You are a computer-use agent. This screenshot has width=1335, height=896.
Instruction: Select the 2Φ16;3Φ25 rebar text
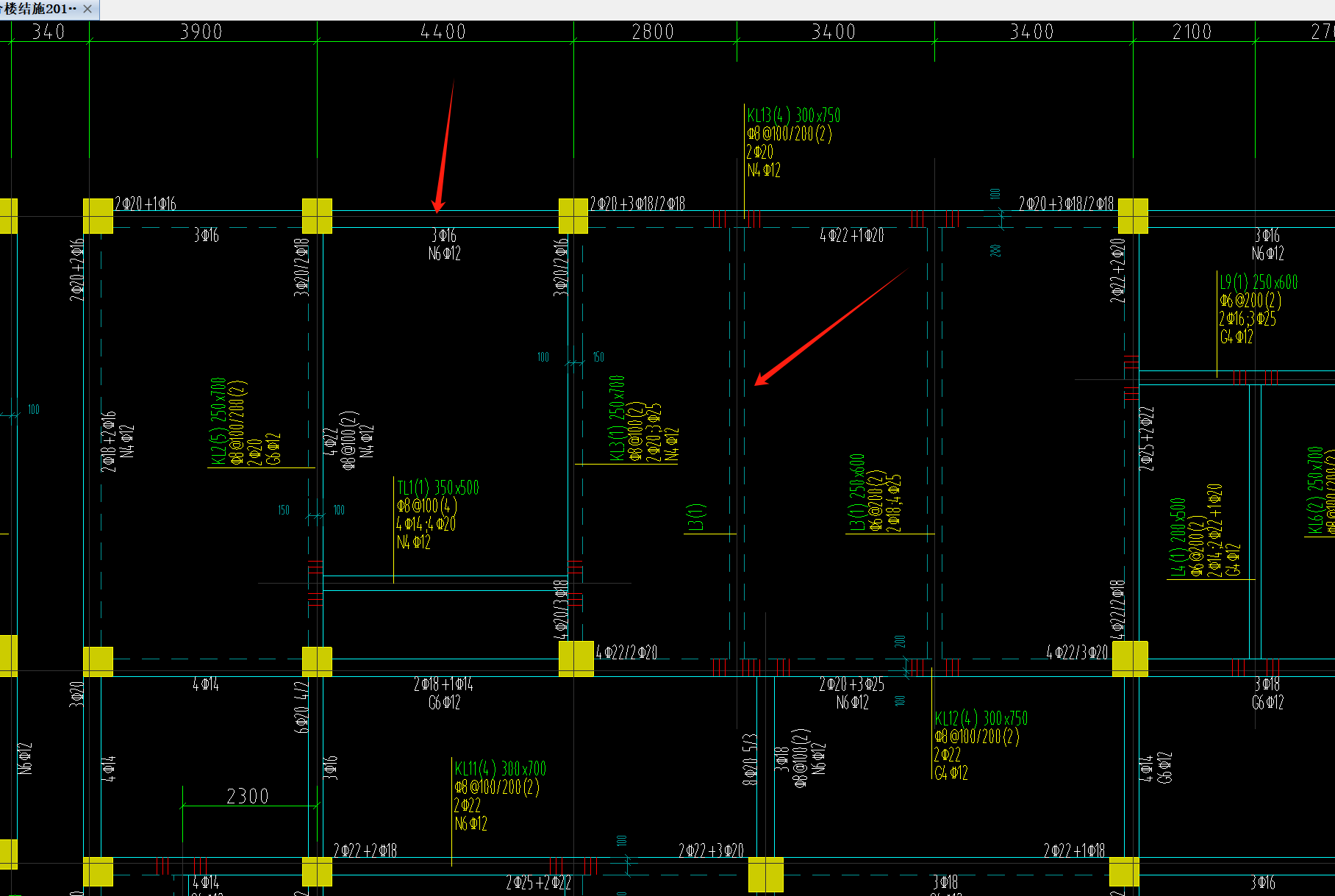pos(1248,318)
